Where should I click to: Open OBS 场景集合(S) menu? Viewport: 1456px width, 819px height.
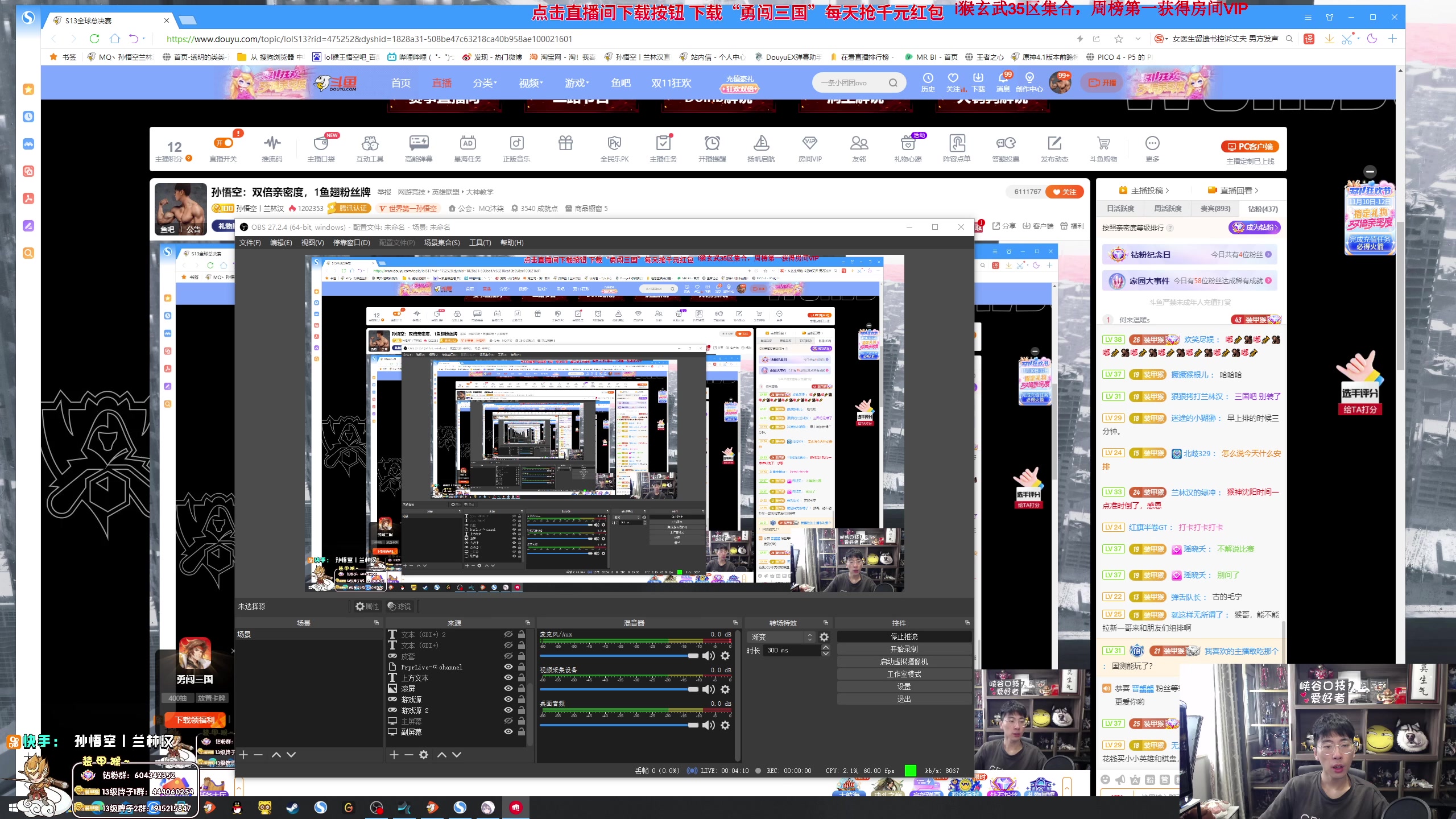click(442, 243)
